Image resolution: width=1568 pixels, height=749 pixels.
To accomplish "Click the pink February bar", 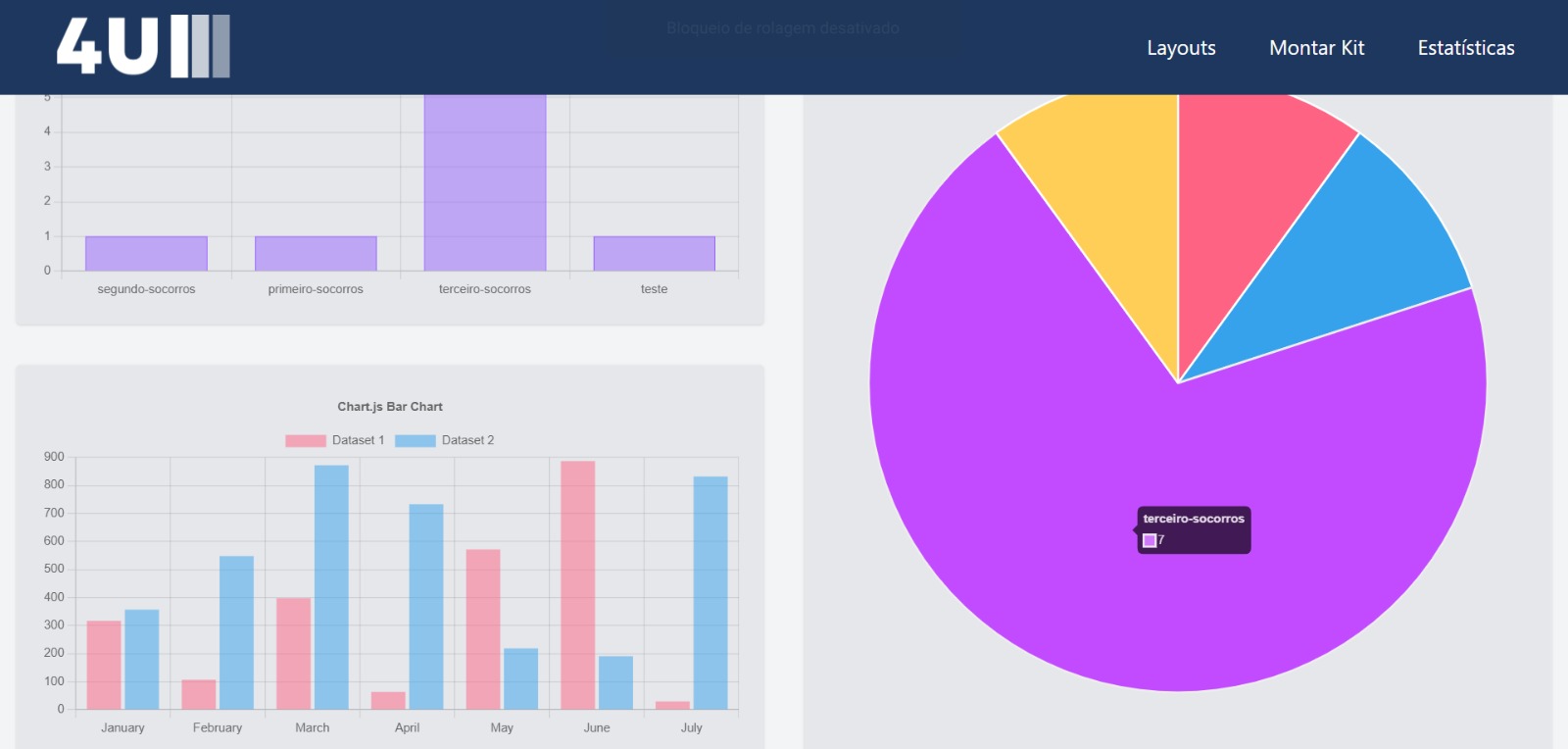I will 199,694.
